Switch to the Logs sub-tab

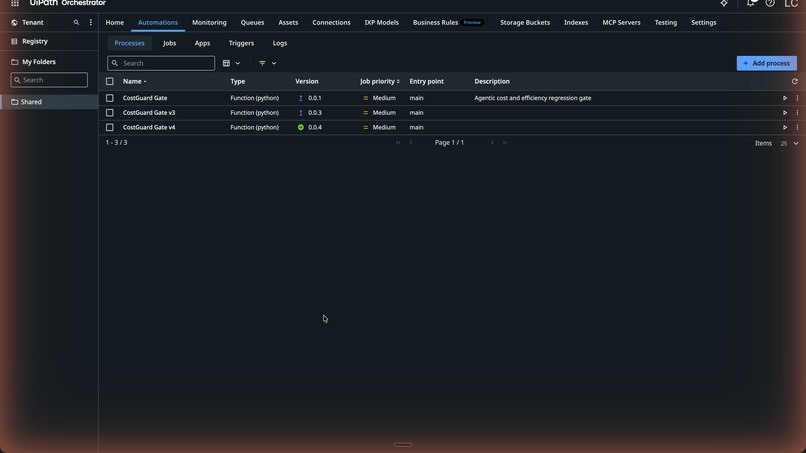[280, 43]
